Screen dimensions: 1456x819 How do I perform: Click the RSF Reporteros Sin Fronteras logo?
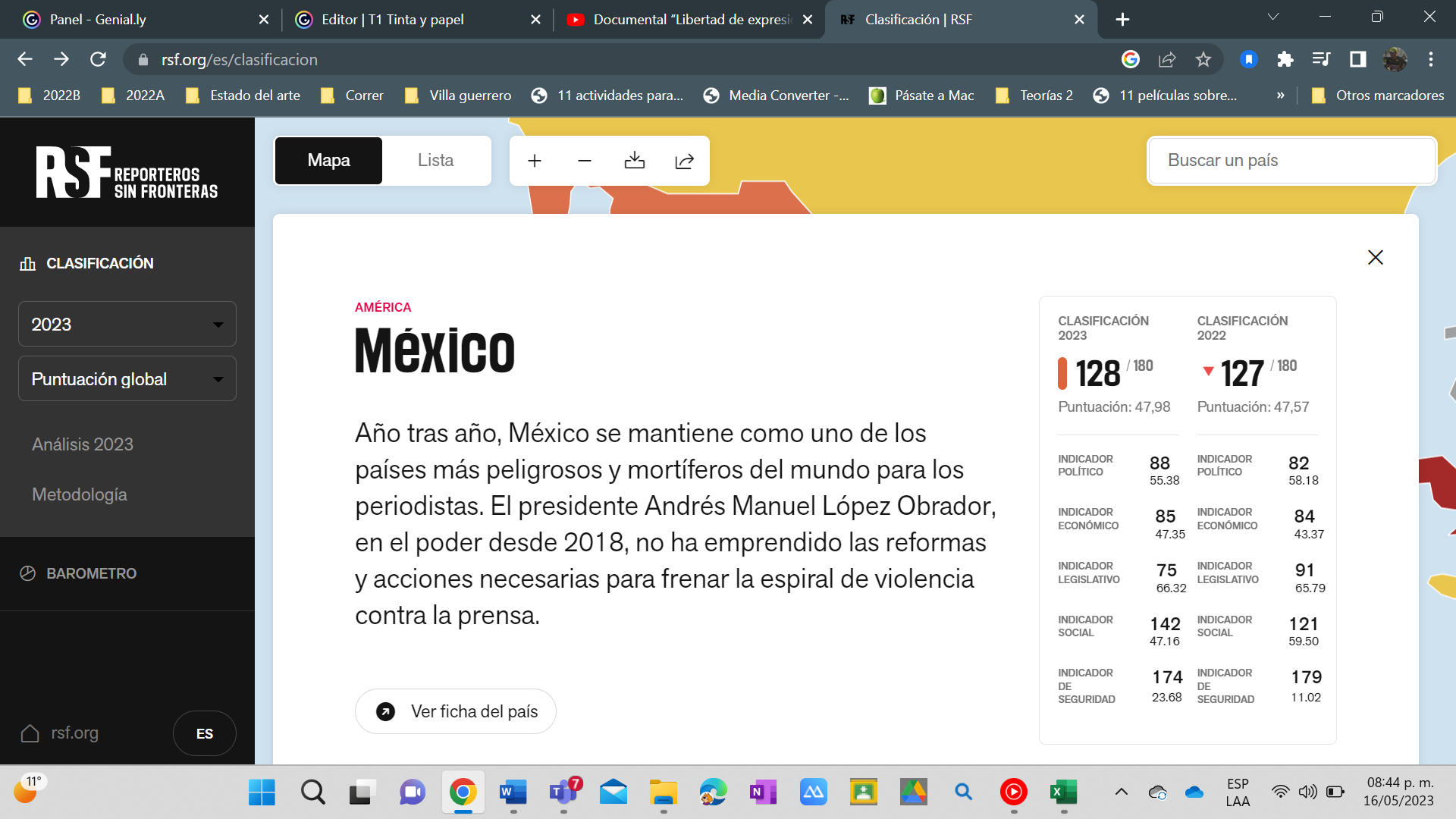(x=127, y=173)
